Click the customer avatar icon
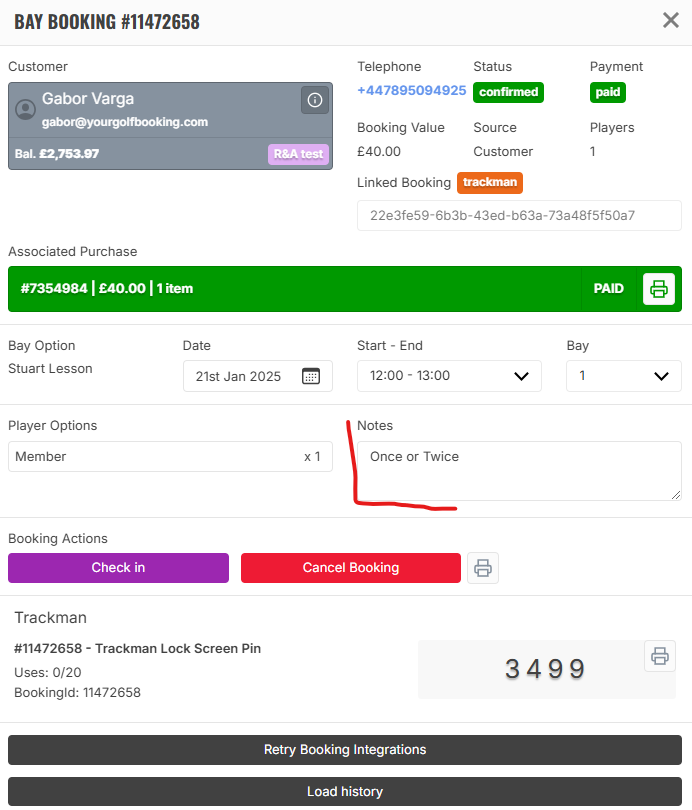 pyautogui.click(x=26, y=110)
